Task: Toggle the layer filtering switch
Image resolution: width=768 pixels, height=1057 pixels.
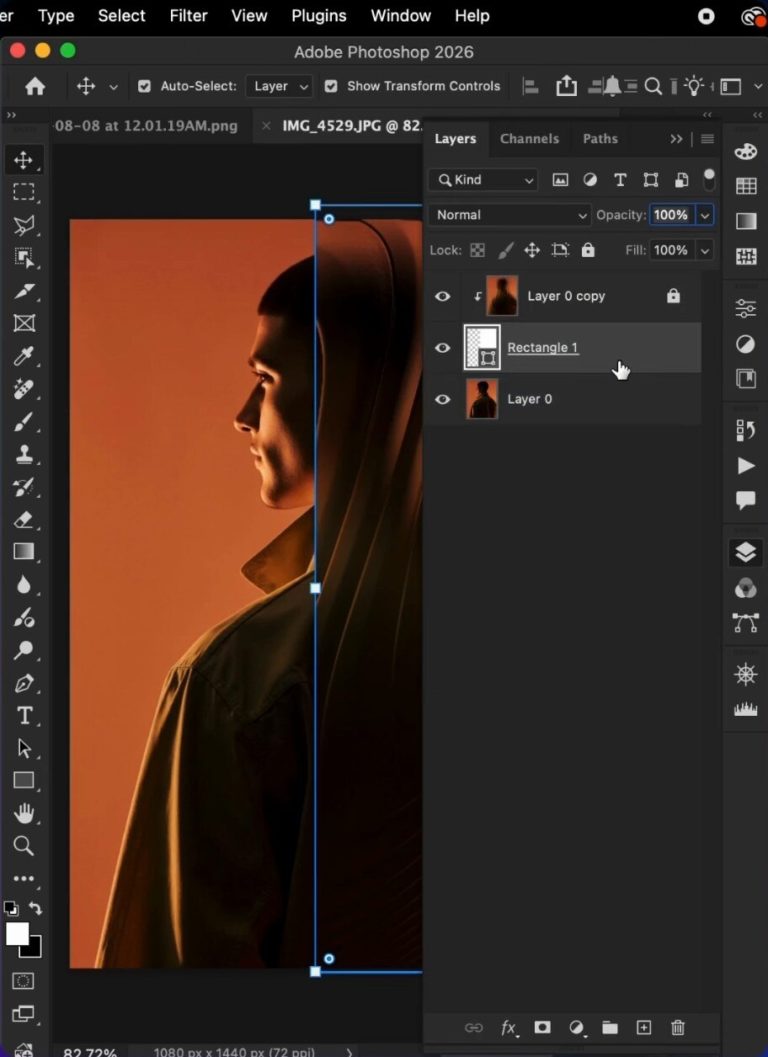Action: click(709, 179)
